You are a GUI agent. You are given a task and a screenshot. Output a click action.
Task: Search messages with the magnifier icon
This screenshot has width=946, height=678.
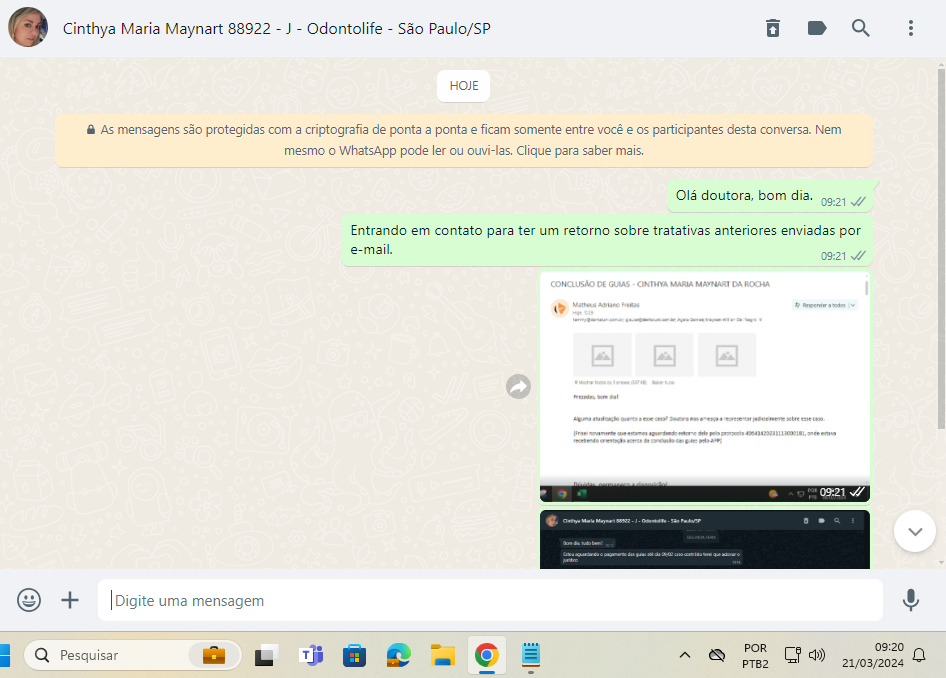point(860,28)
